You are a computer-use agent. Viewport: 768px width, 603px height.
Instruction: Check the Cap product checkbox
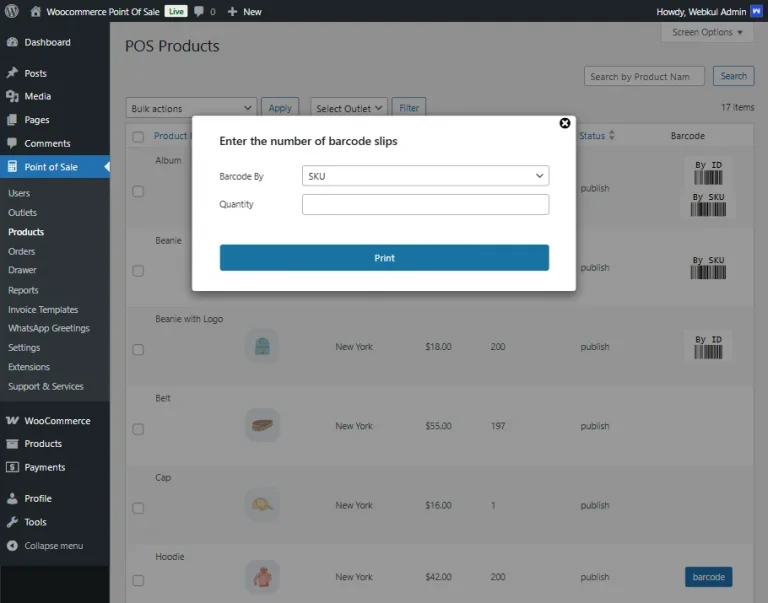pos(138,508)
